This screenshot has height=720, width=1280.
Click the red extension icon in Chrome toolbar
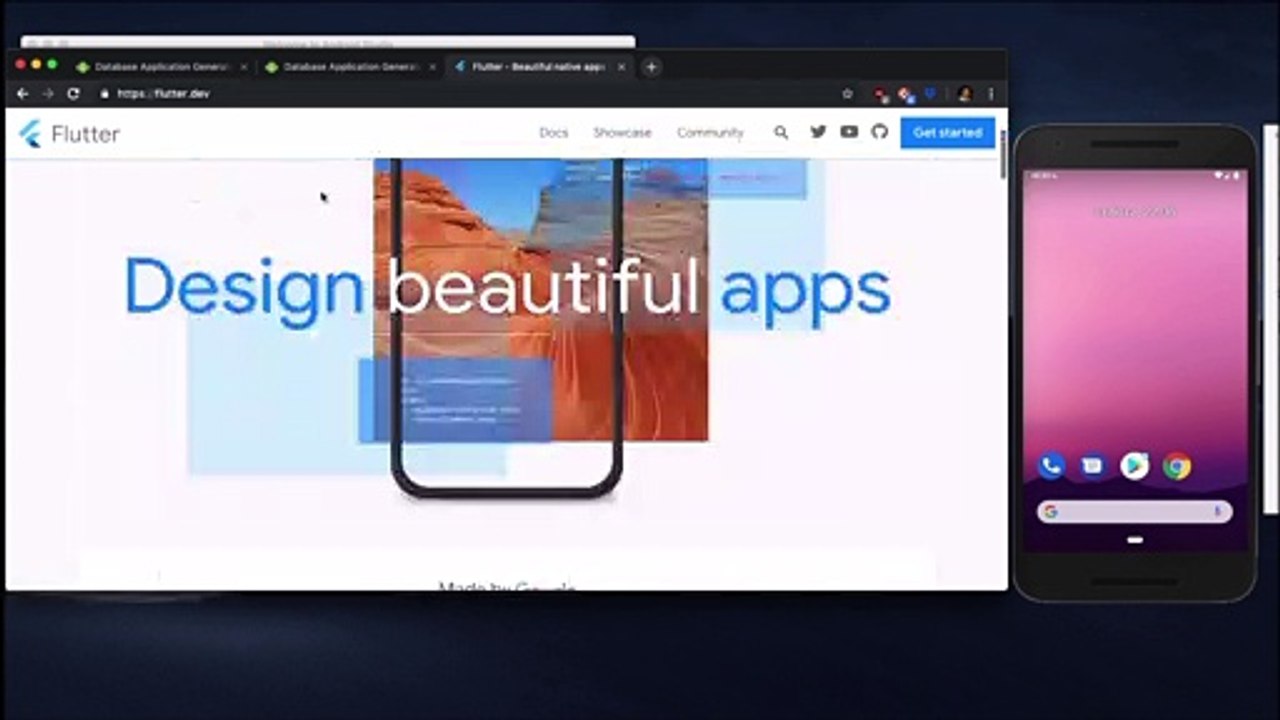881,94
